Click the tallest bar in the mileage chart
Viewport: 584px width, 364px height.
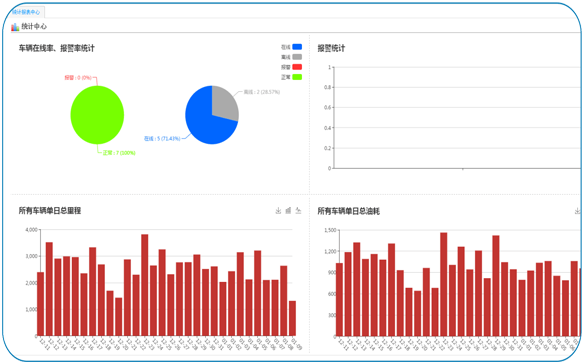(x=145, y=285)
